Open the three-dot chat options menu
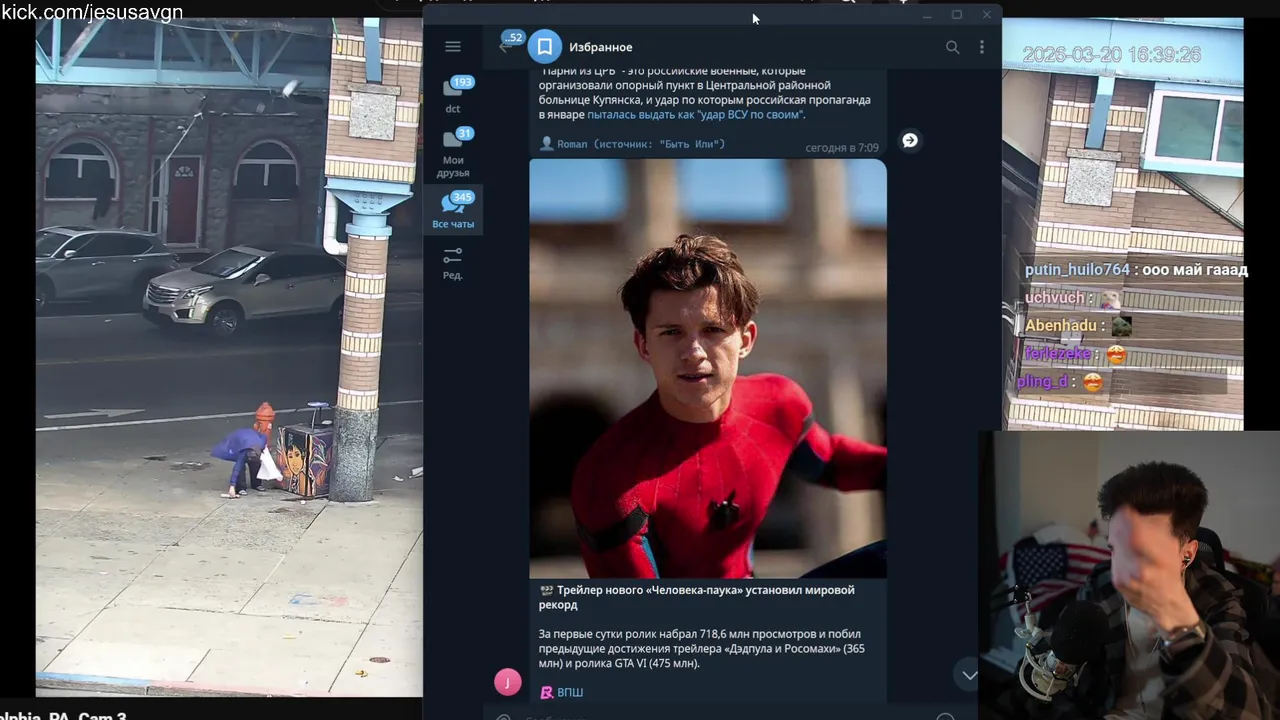1280x720 pixels. click(982, 47)
